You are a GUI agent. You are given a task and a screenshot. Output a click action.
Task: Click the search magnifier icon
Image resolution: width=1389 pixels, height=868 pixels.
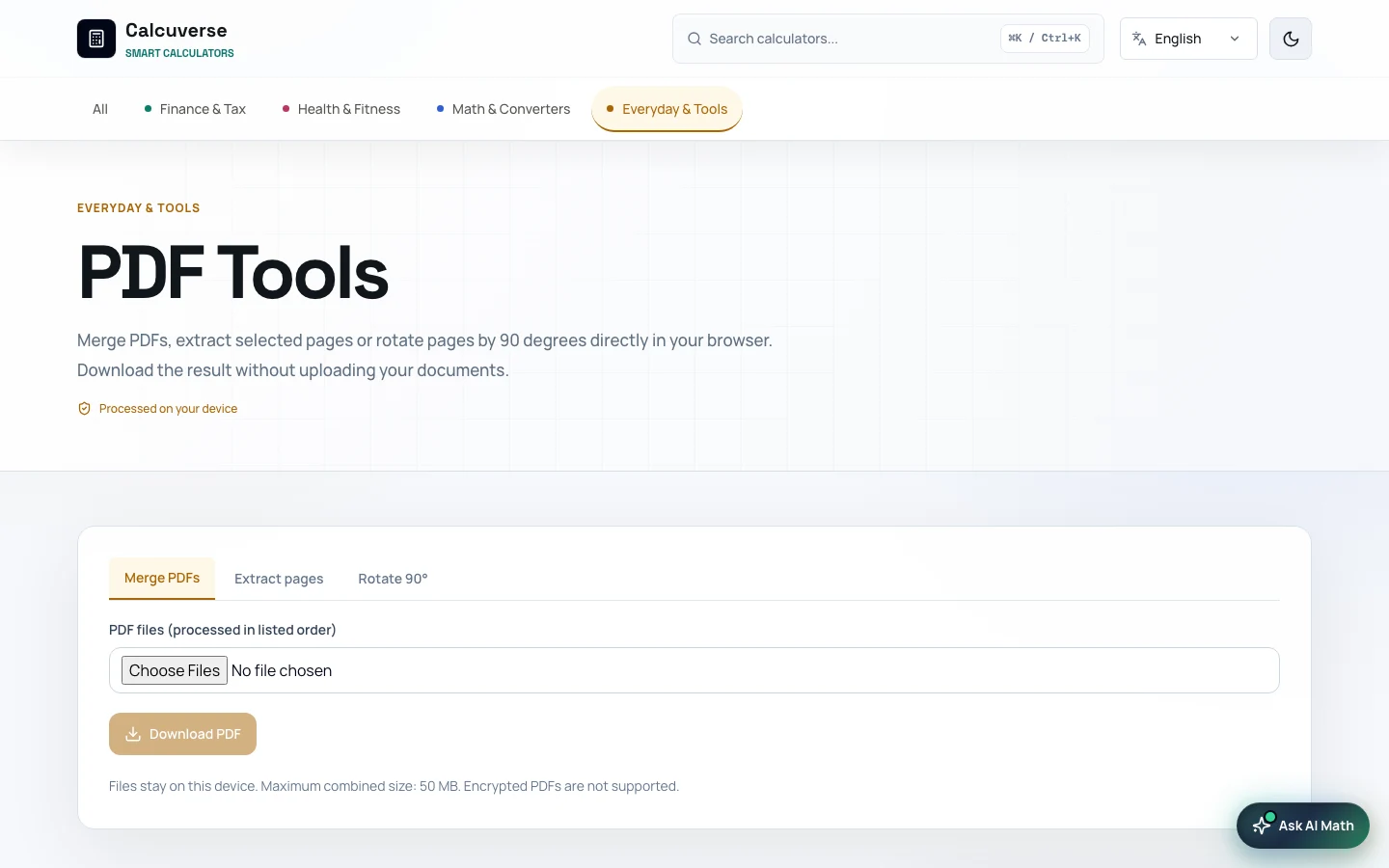click(694, 39)
